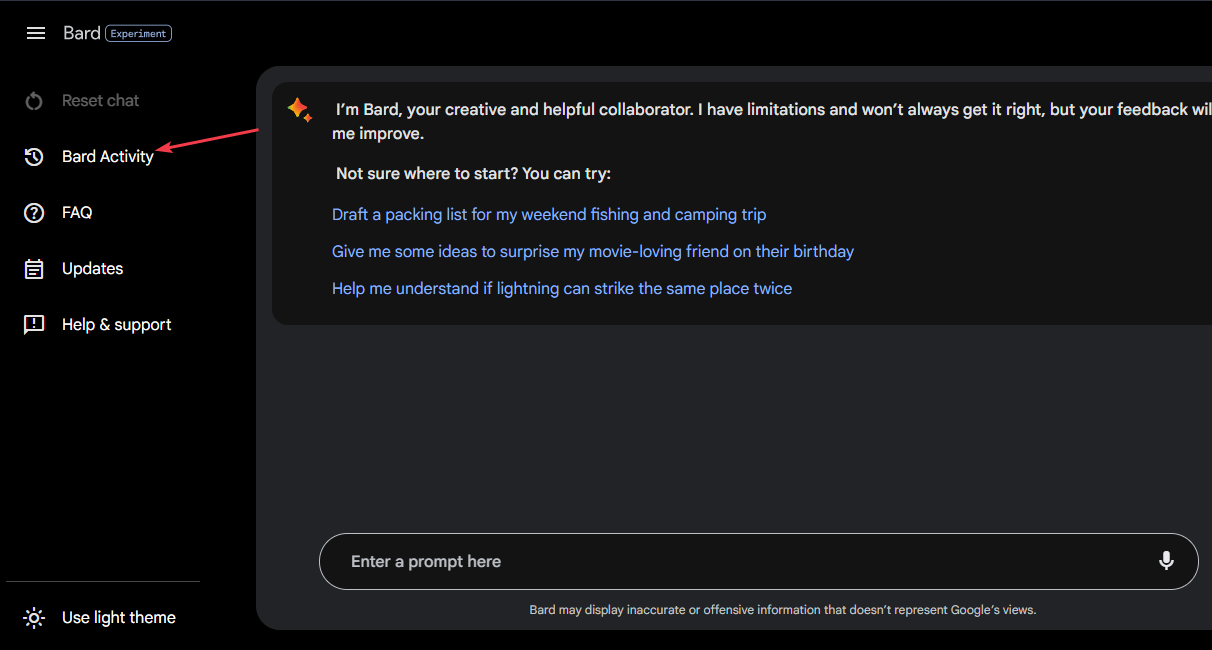Select Updates in the sidebar
Screen dimensions: 1212x650
click(x=93, y=269)
